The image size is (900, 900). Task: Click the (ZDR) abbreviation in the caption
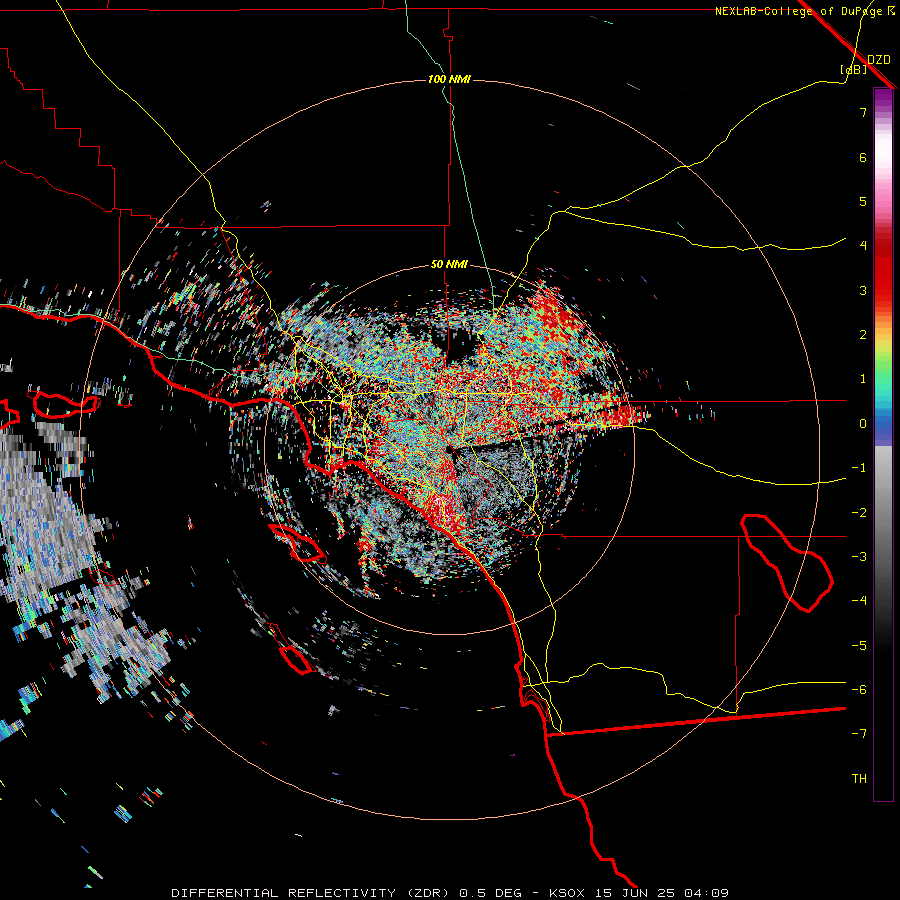[428, 893]
